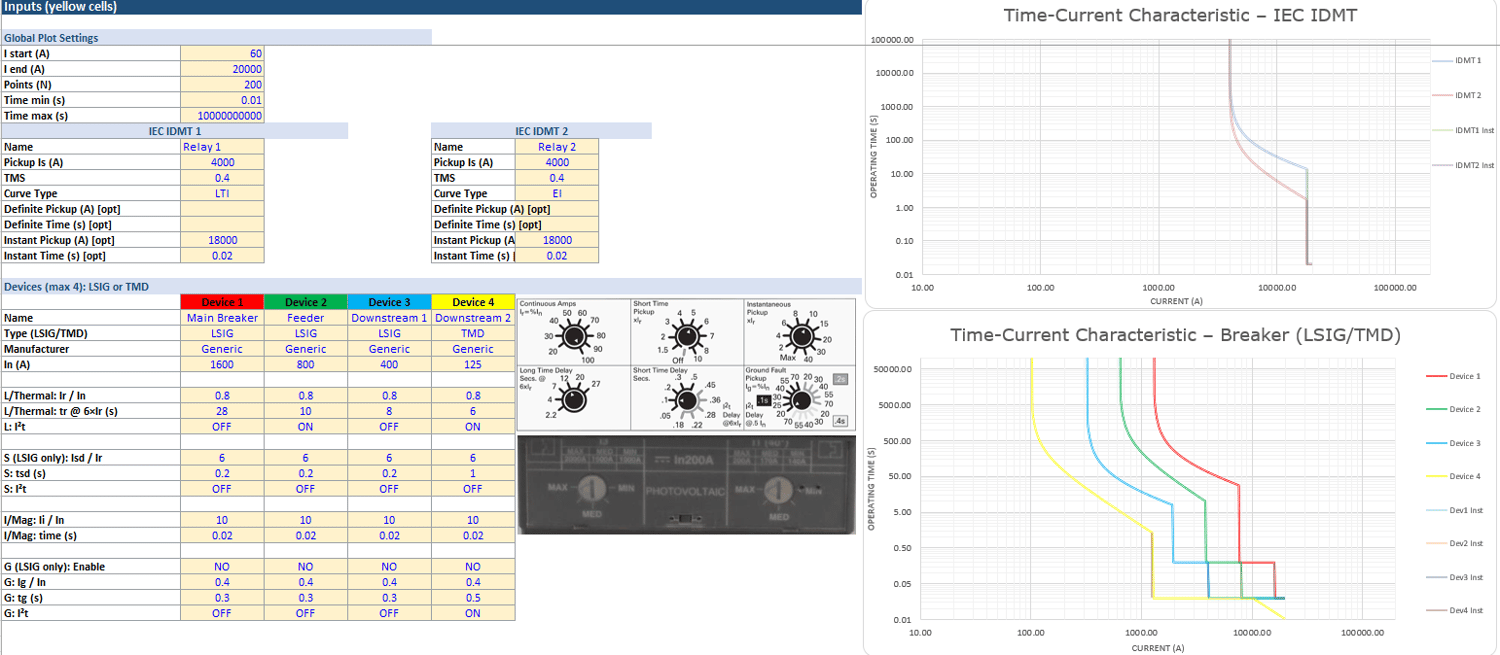Screen dimensions: 1500x655
Task: Select the I end (A) value 20000
Action: point(222,69)
